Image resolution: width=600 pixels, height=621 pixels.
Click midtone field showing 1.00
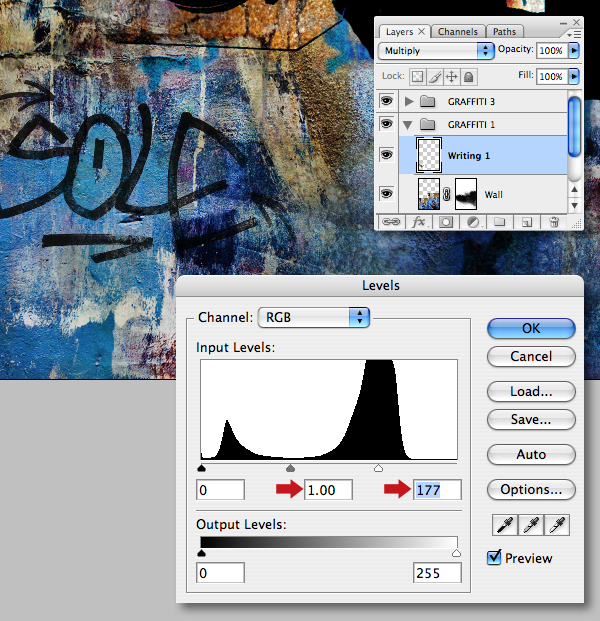coord(328,490)
